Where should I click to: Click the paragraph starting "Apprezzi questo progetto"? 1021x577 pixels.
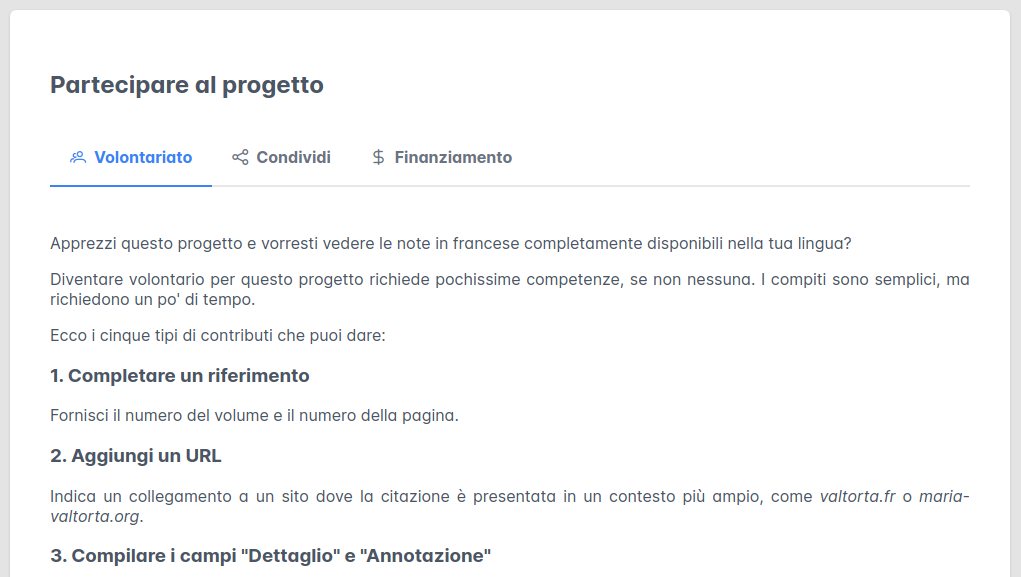tap(450, 244)
